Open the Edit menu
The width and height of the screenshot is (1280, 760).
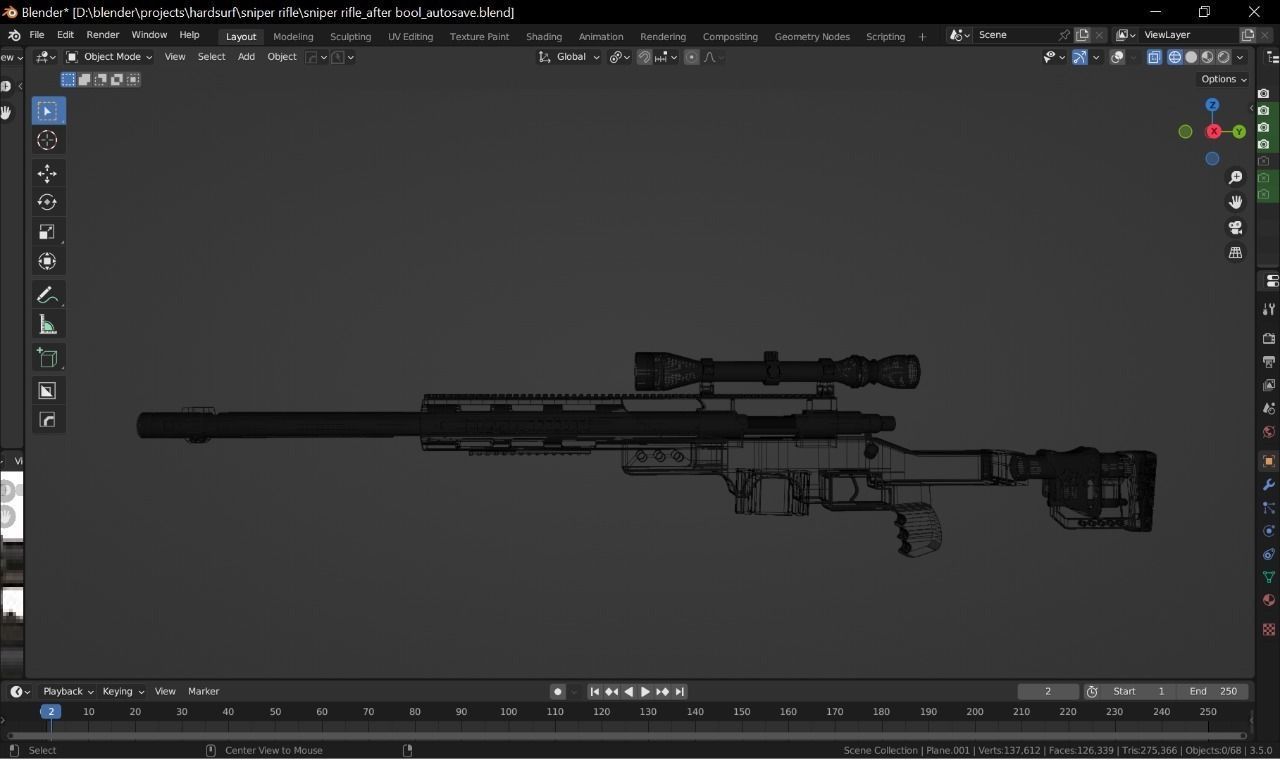(x=65, y=35)
